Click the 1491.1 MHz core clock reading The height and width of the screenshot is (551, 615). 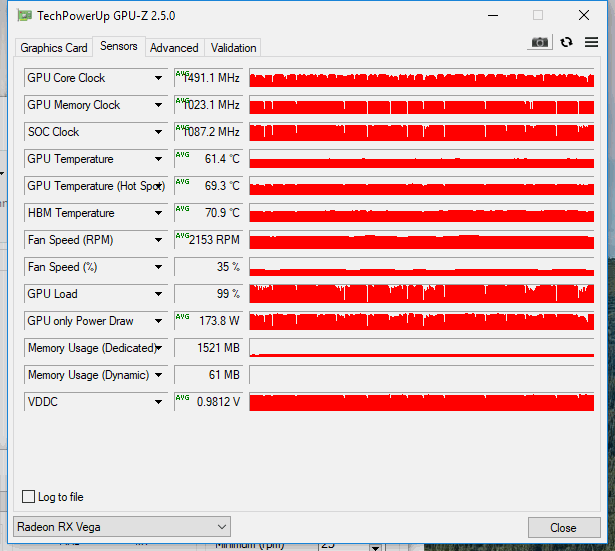(x=208, y=78)
